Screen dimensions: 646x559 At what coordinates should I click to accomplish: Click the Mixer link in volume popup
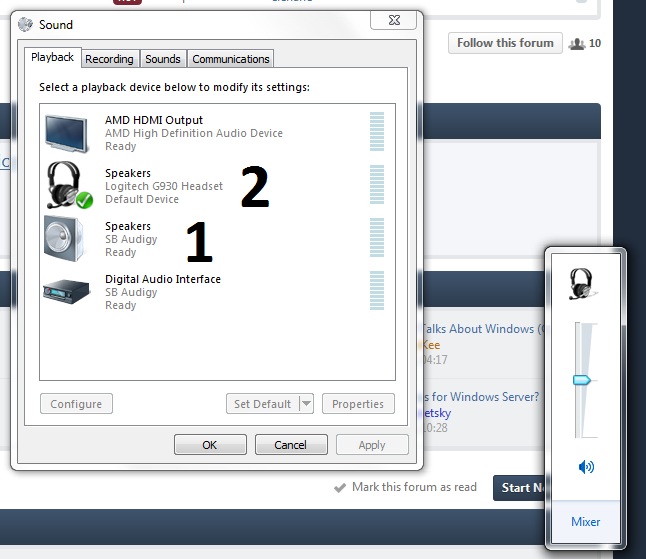click(x=585, y=522)
